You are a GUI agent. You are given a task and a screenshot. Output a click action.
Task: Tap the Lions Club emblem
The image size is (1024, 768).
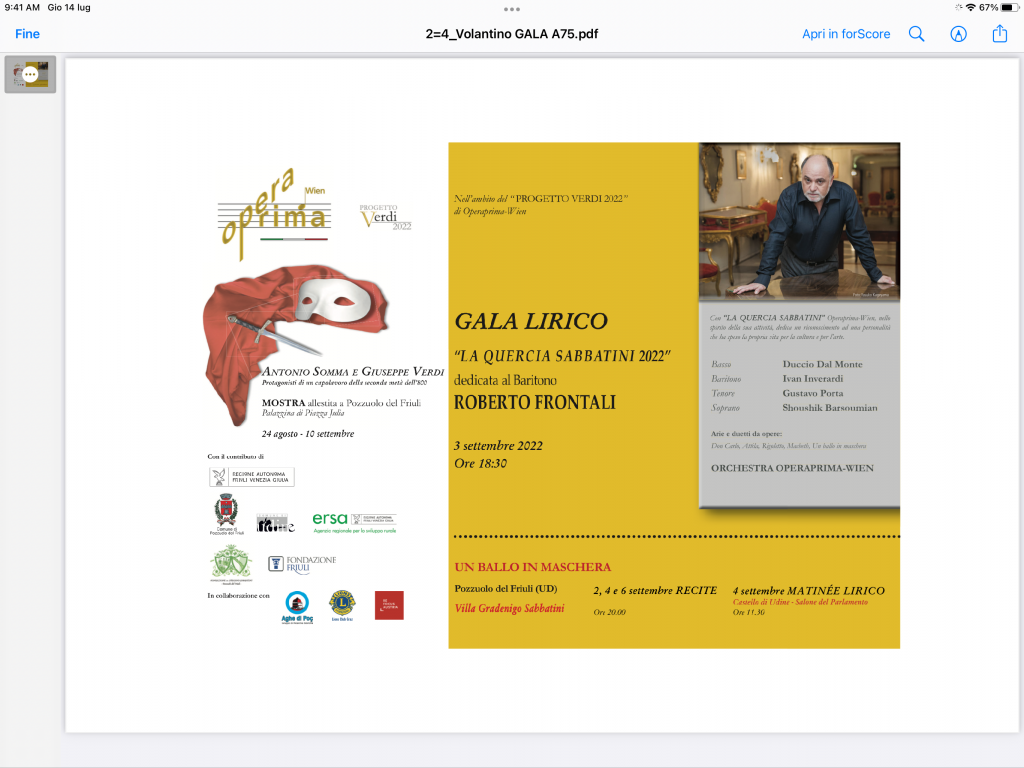click(x=342, y=605)
